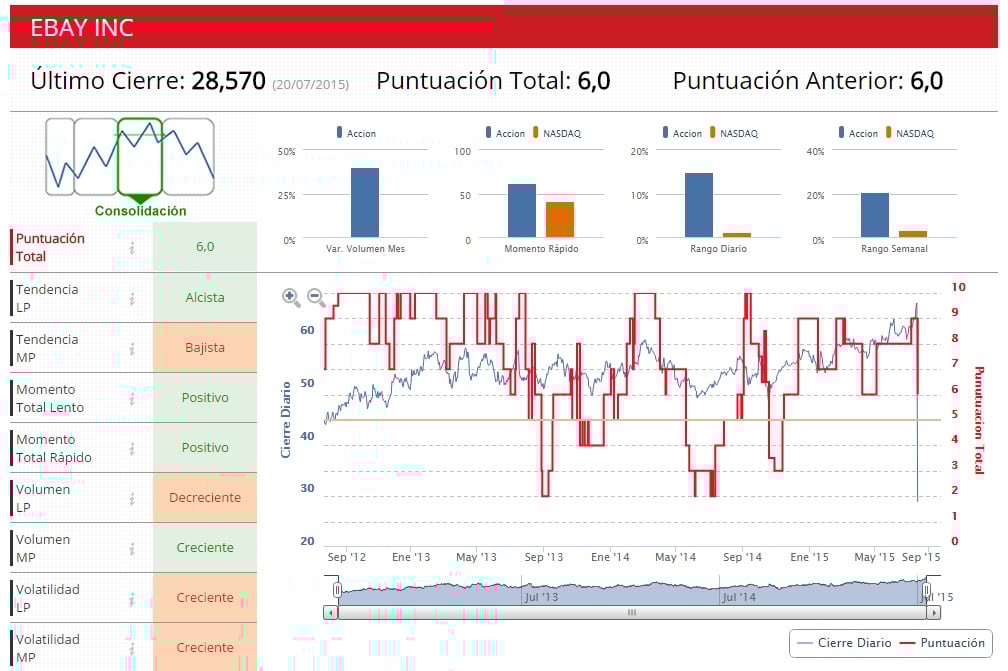Click right arrow of navigator scrollbar

coord(933,613)
